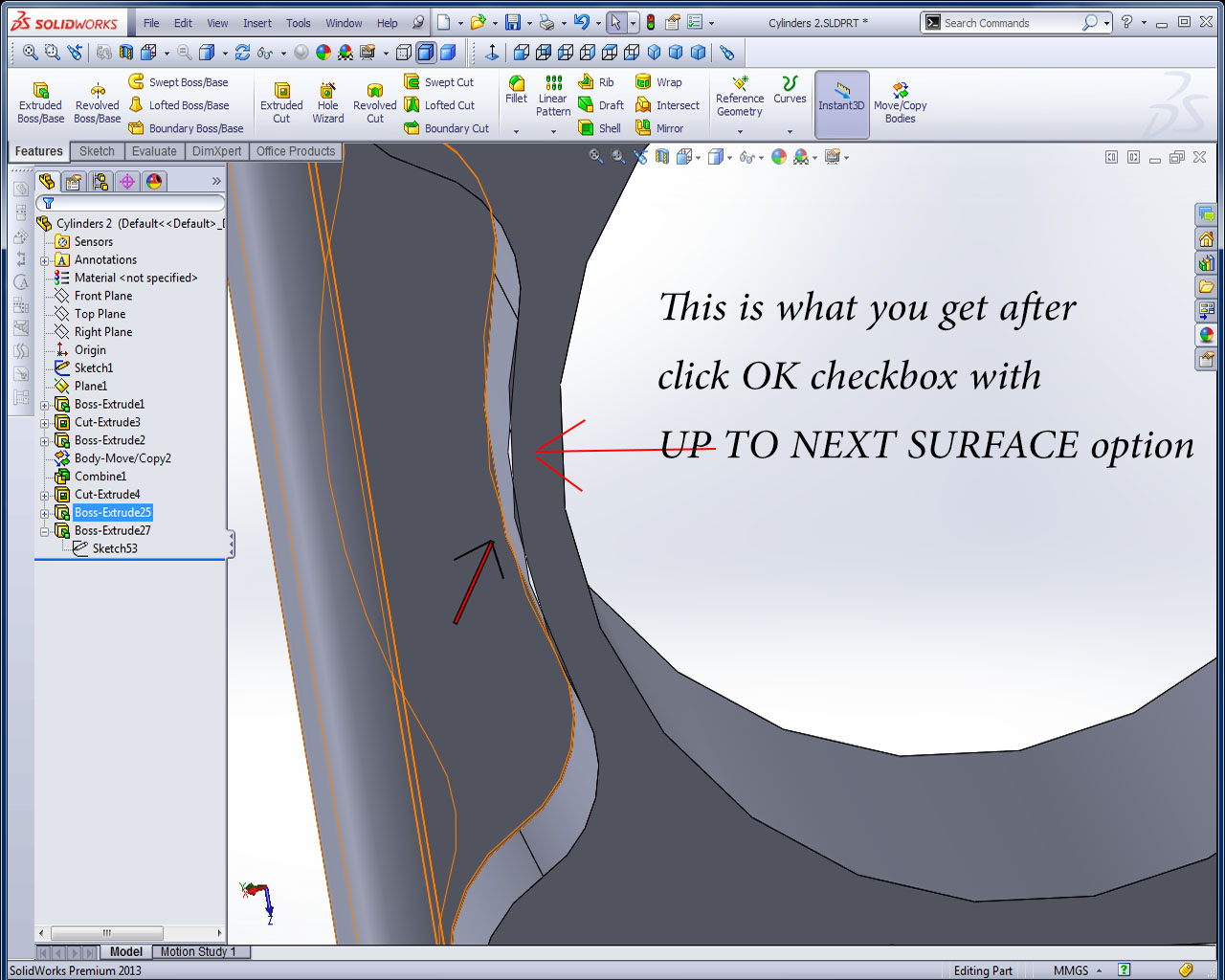Select the Front Plane

point(102,296)
